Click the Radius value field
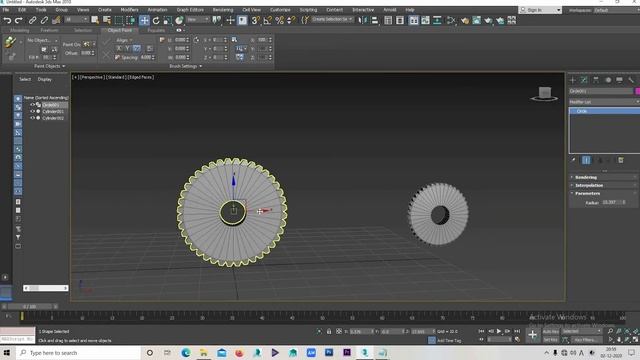This screenshot has width=640, height=360. [611, 202]
